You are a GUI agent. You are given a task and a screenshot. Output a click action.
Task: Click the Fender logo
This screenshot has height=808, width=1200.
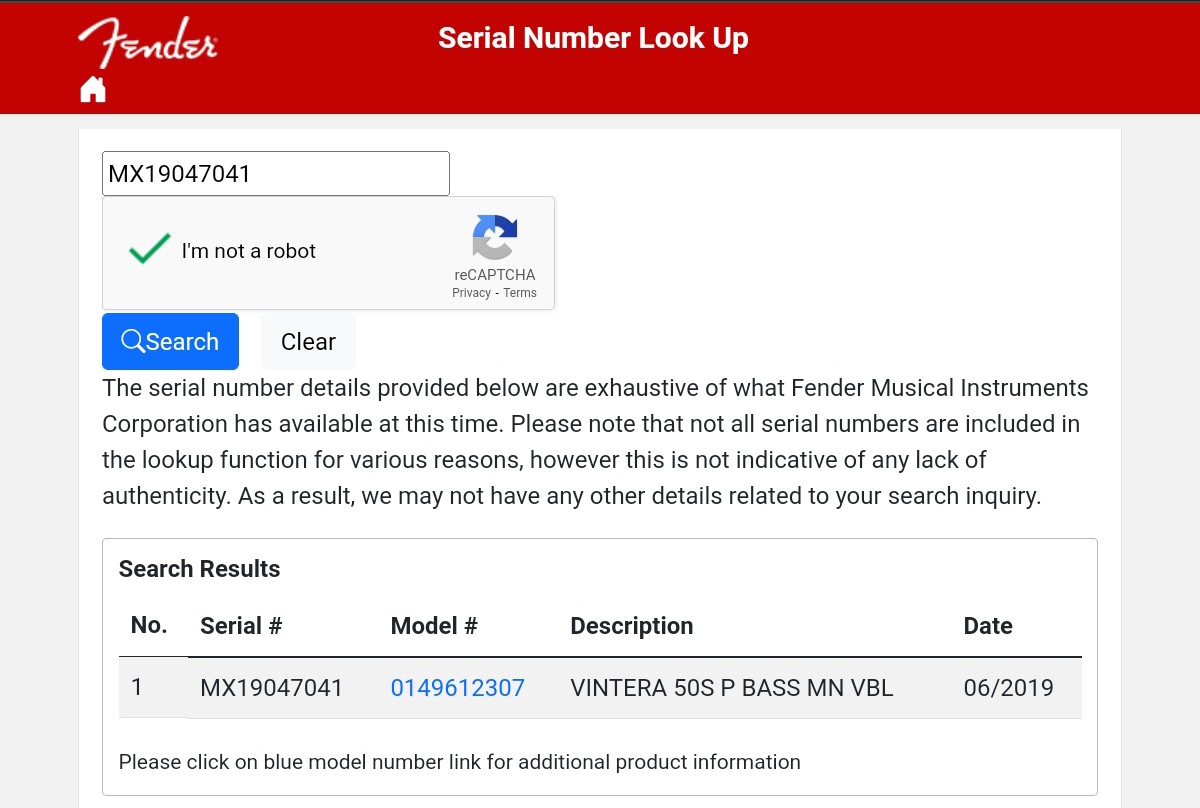coord(147,43)
